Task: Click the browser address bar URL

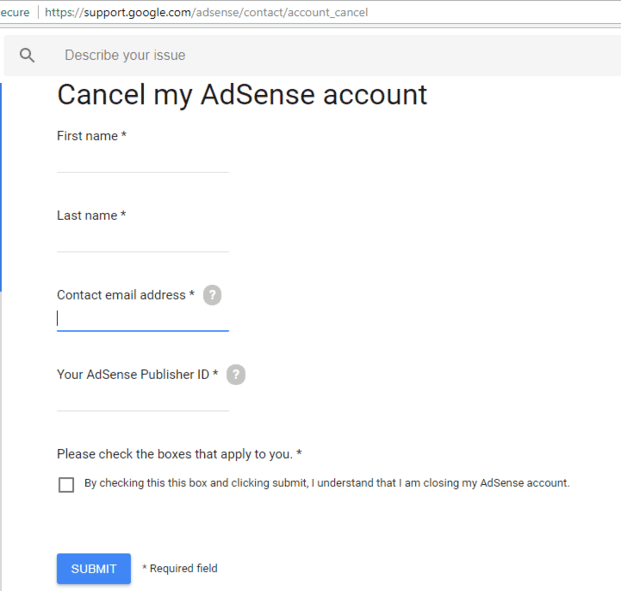Action: pos(206,13)
